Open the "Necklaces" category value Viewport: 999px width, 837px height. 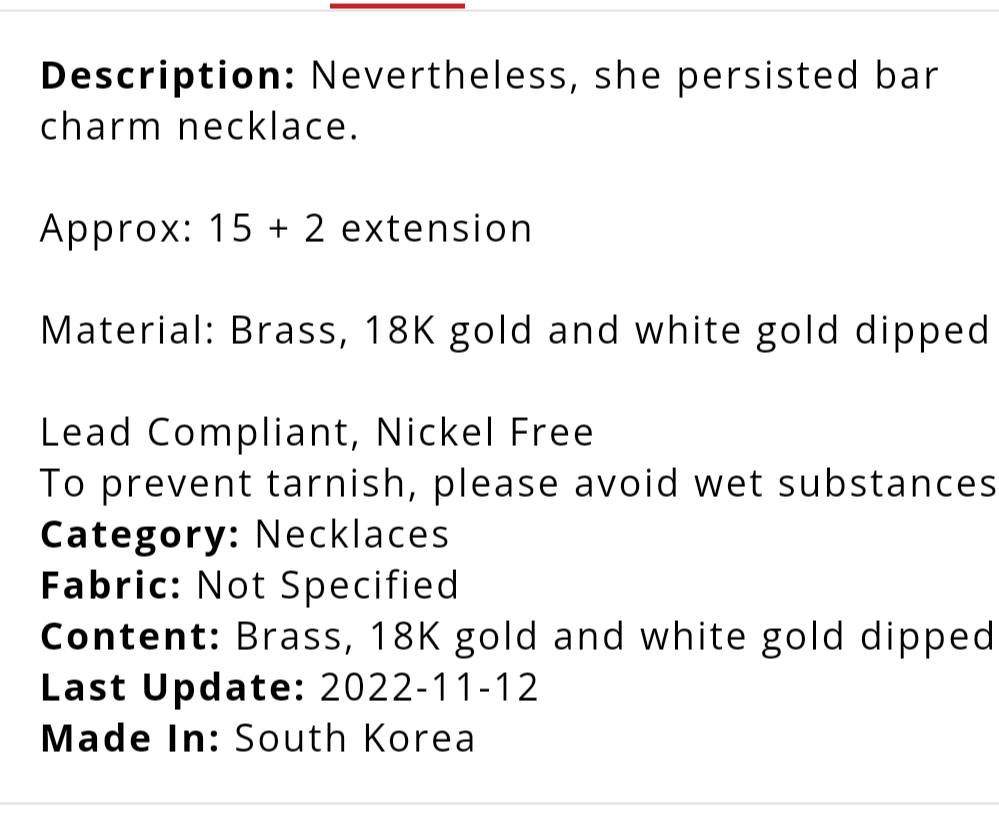pos(352,535)
